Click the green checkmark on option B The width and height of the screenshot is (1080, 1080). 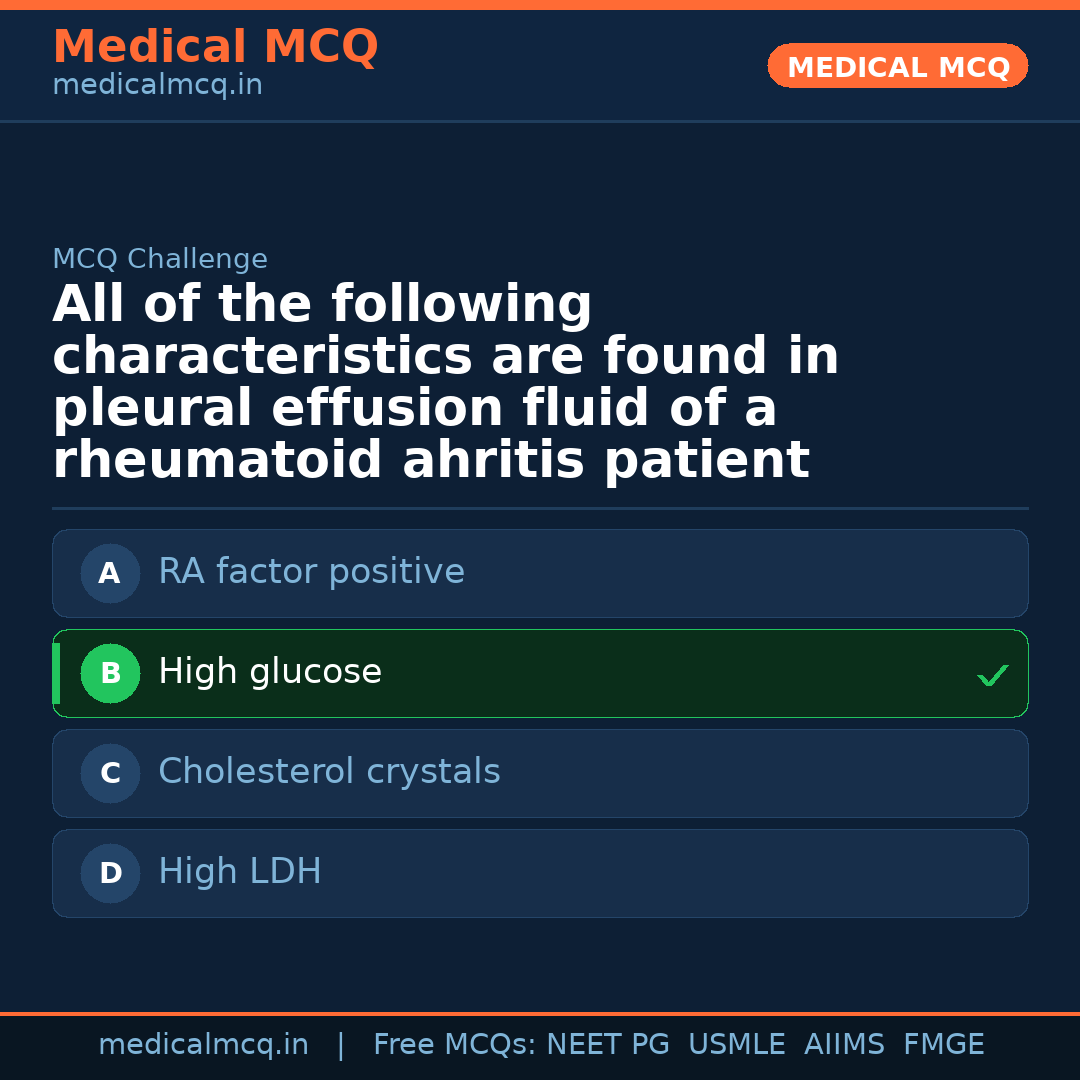click(992, 676)
